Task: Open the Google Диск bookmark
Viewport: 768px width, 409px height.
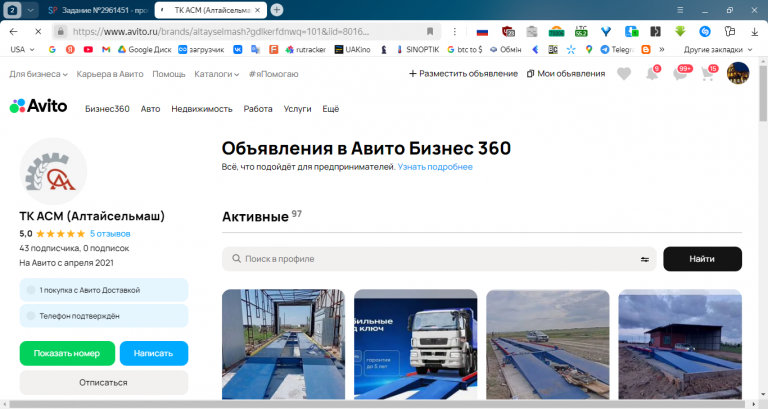Action: click(145, 49)
